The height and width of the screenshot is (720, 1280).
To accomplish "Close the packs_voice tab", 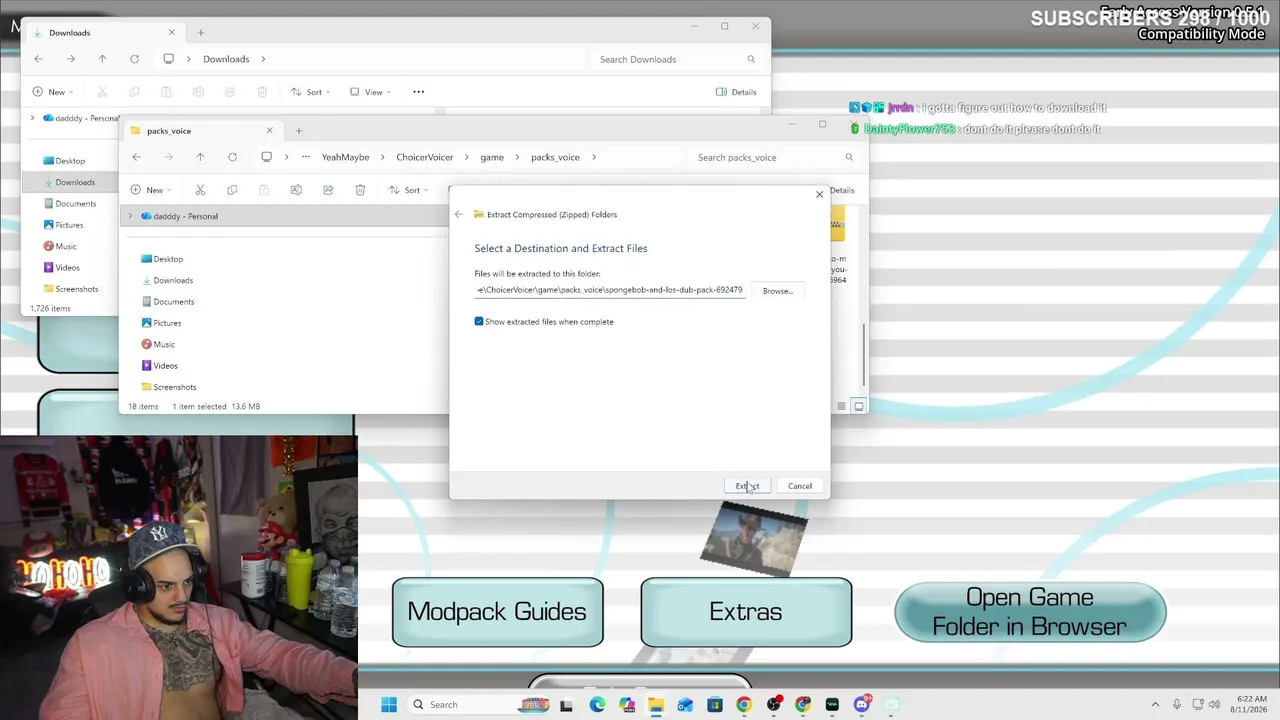I will (x=269, y=131).
